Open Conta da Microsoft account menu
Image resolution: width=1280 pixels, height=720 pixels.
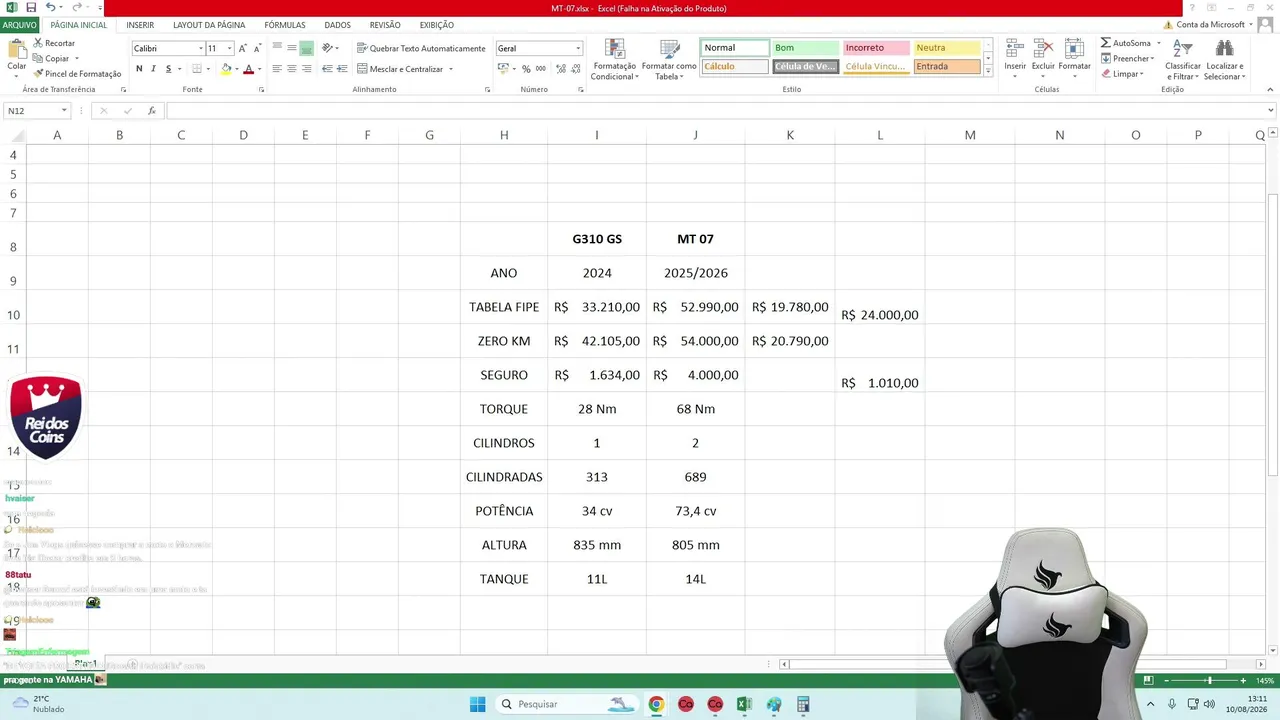(1211, 25)
